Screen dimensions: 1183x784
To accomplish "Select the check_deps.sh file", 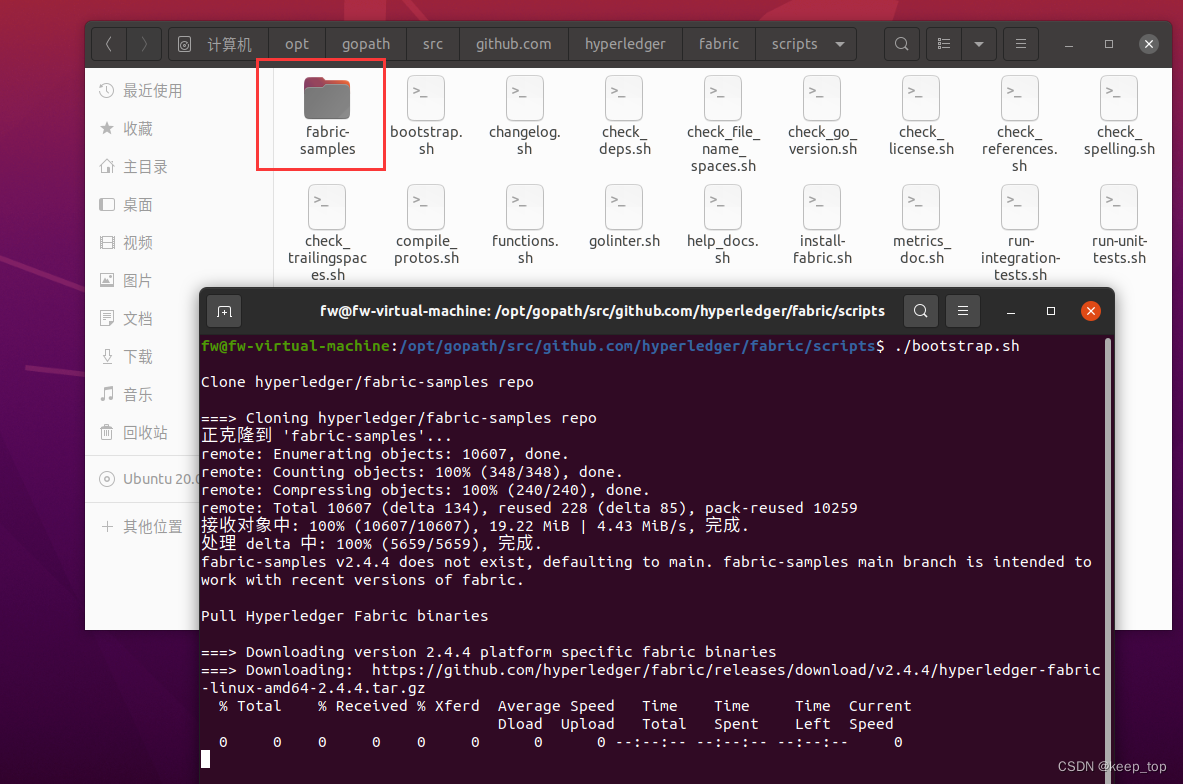I will point(624,115).
